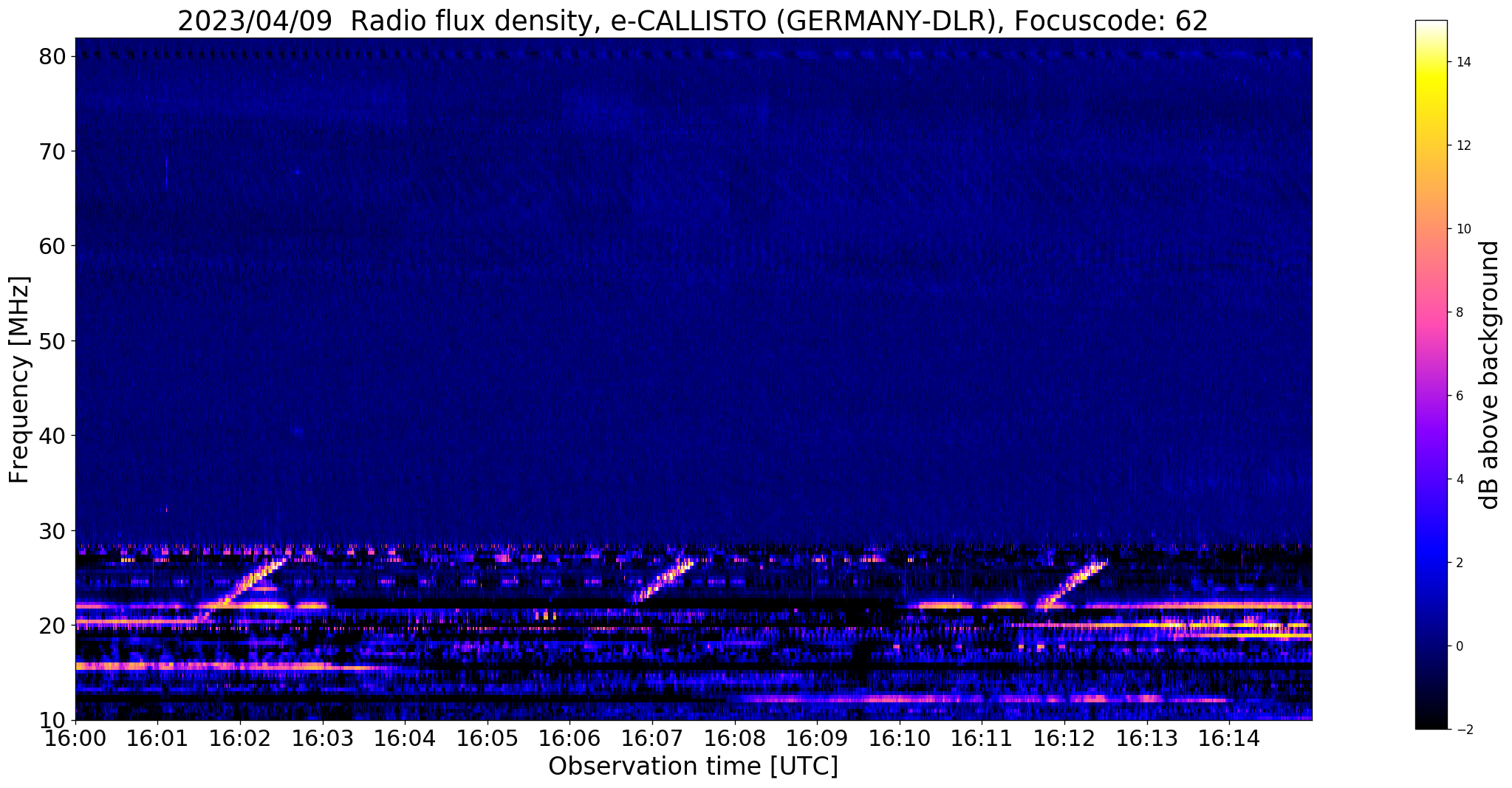This screenshot has height=788, width=1512.
Task: Click the 16:05 time tick label
Action: tap(488, 737)
